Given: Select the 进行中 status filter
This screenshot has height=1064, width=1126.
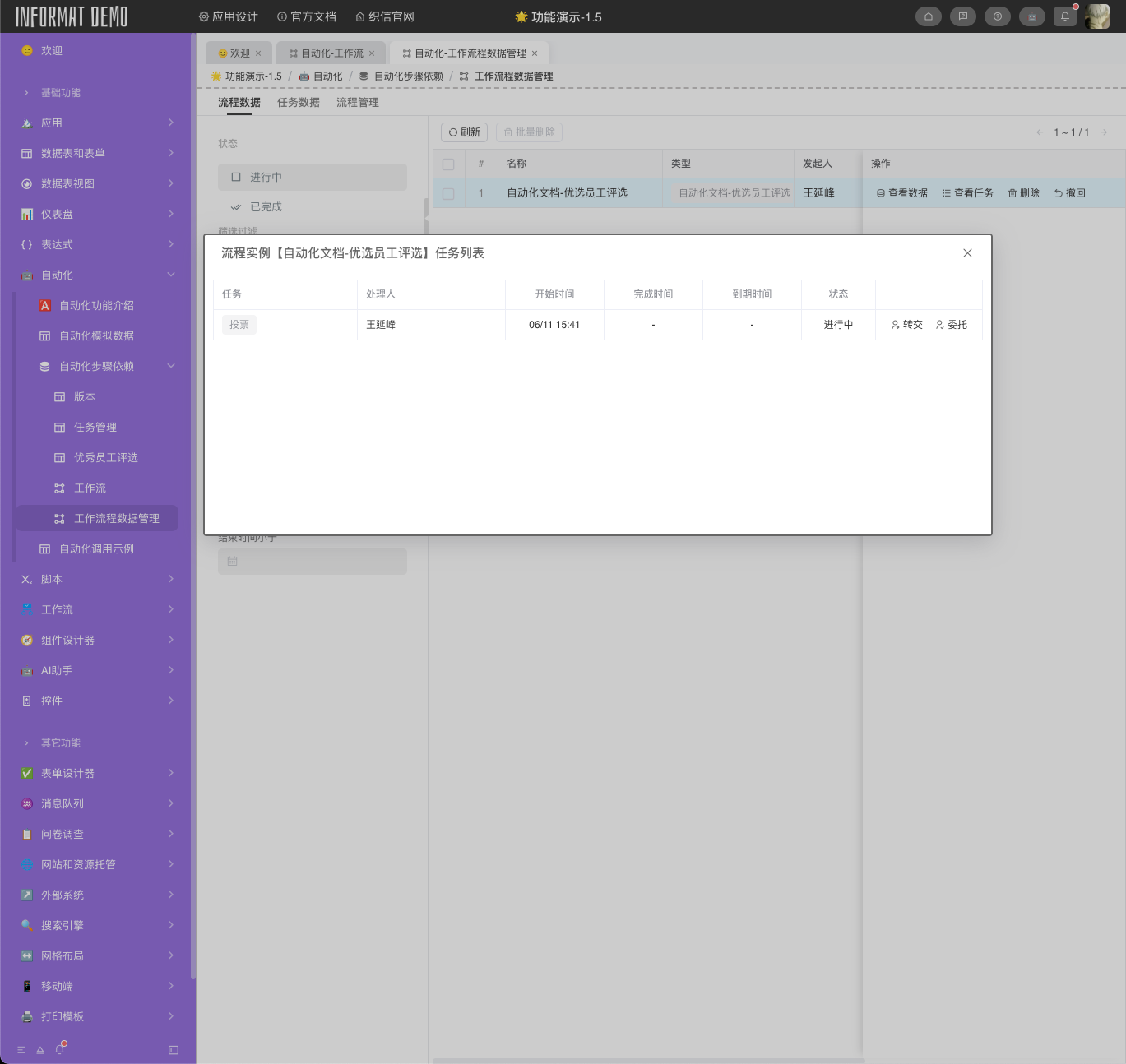Looking at the screenshot, I should (x=312, y=177).
